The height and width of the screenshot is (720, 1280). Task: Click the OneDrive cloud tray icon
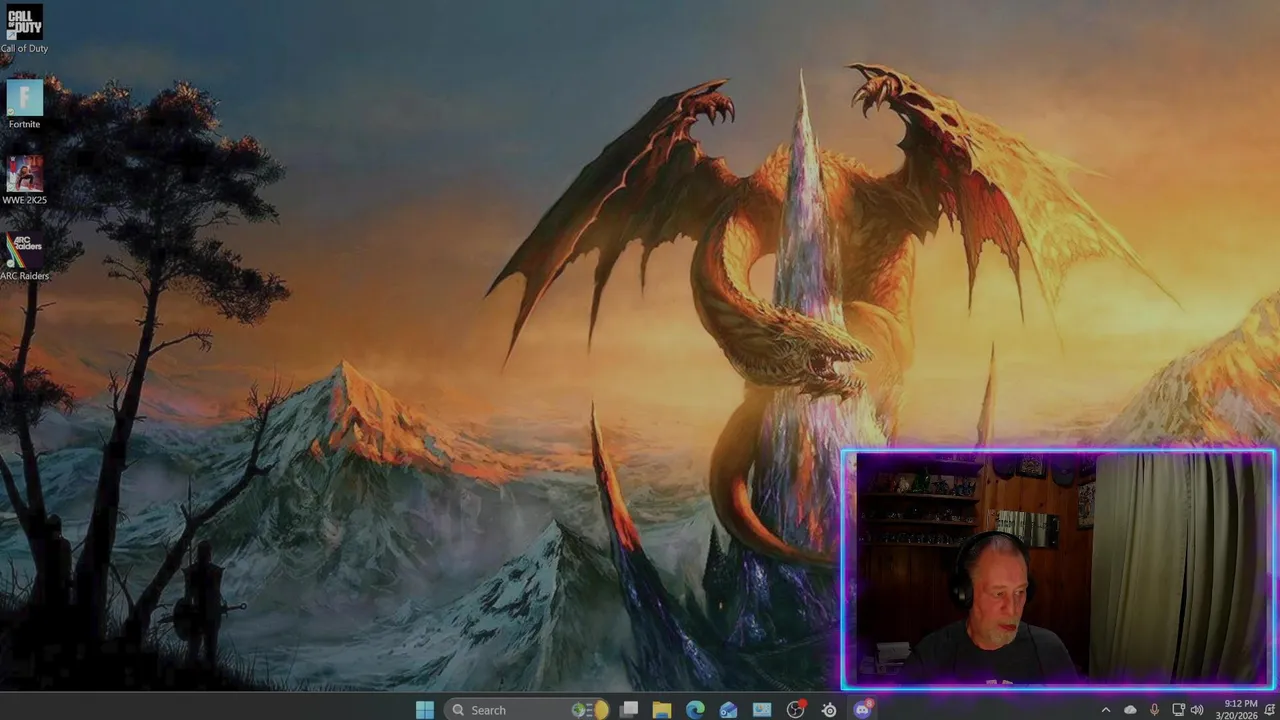[1131, 710]
